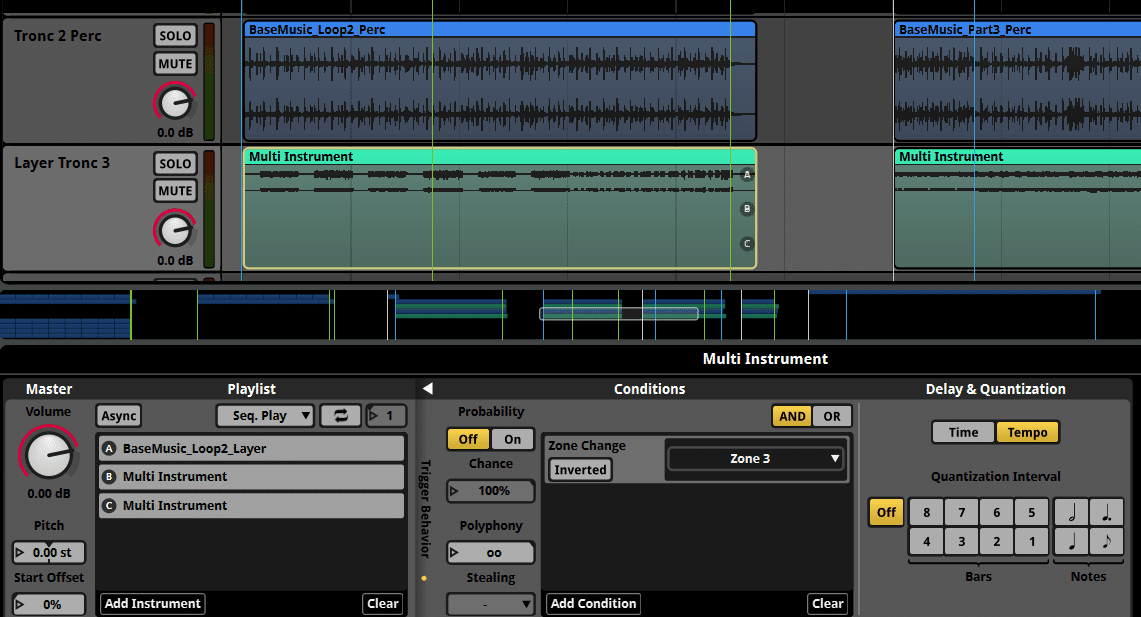Collapse the panel with the left arrow

(428, 389)
